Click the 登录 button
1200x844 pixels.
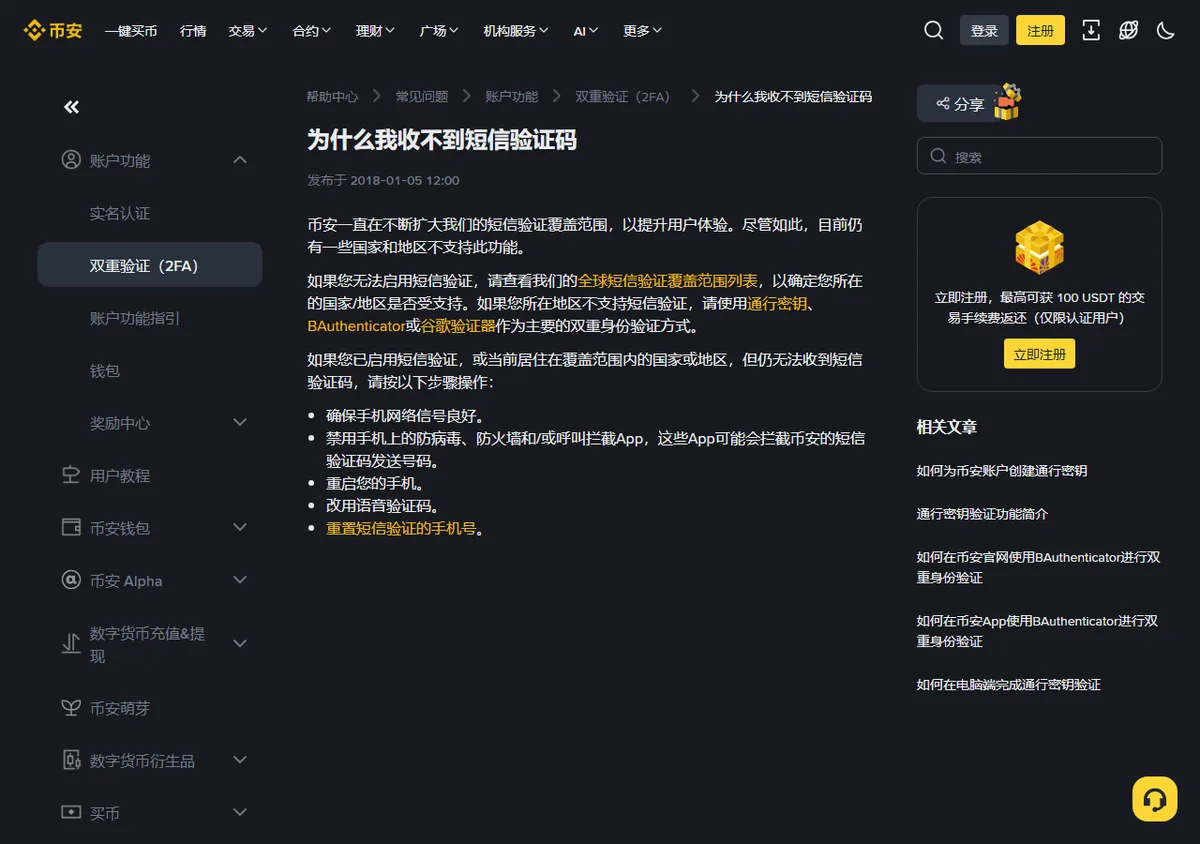984,30
